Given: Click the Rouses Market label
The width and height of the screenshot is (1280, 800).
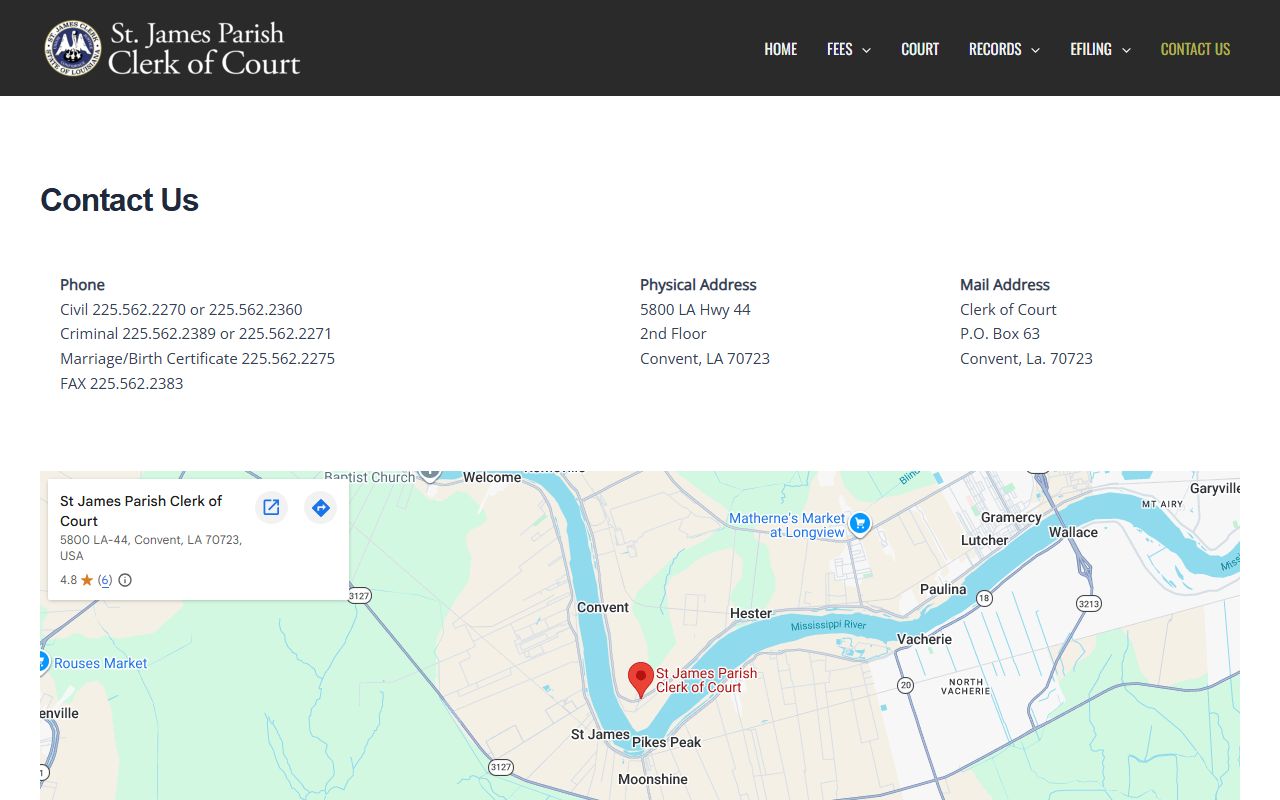Looking at the screenshot, I should point(100,663).
